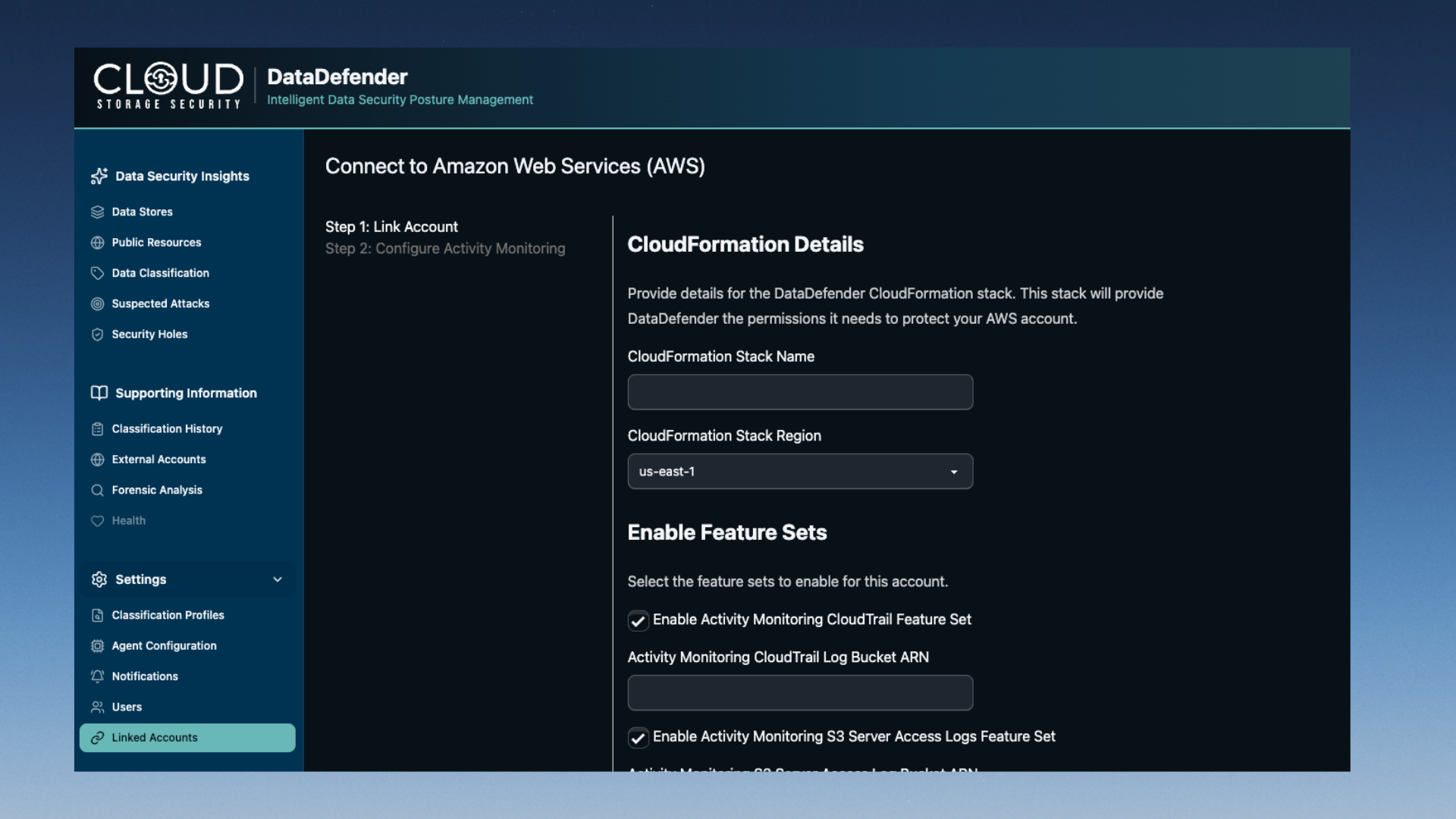Image resolution: width=1456 pixels, height=819 pixels.
Task: Open the Users settings page
Action: pyautogui.click(x=127, y=707)
